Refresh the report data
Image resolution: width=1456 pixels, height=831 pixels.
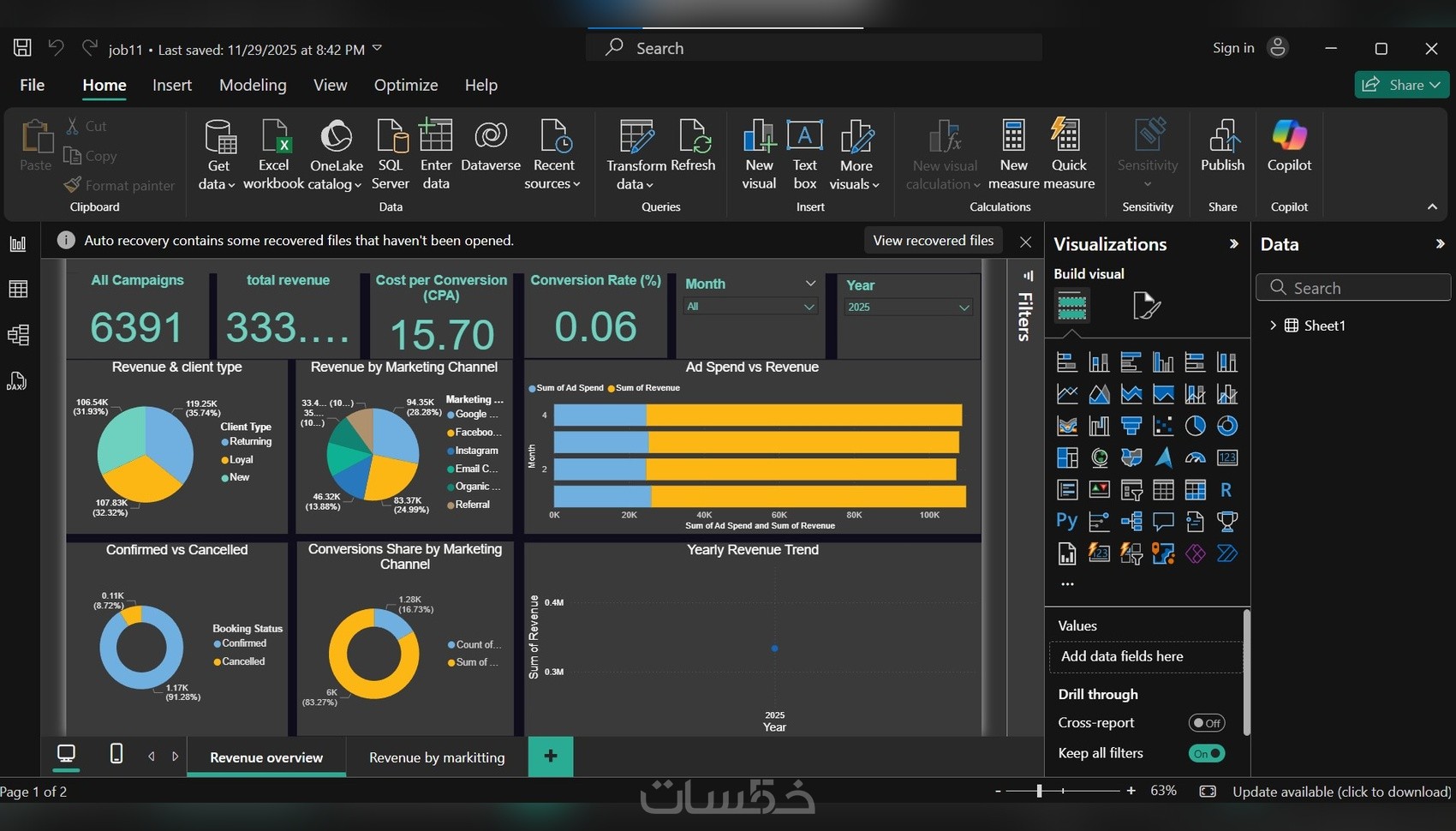tap(693, 146)
